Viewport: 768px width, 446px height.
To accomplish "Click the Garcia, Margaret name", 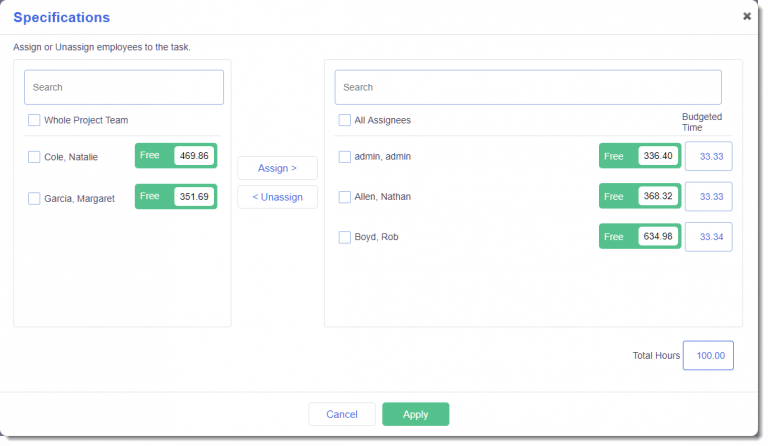I will click(x=79, y=198).
